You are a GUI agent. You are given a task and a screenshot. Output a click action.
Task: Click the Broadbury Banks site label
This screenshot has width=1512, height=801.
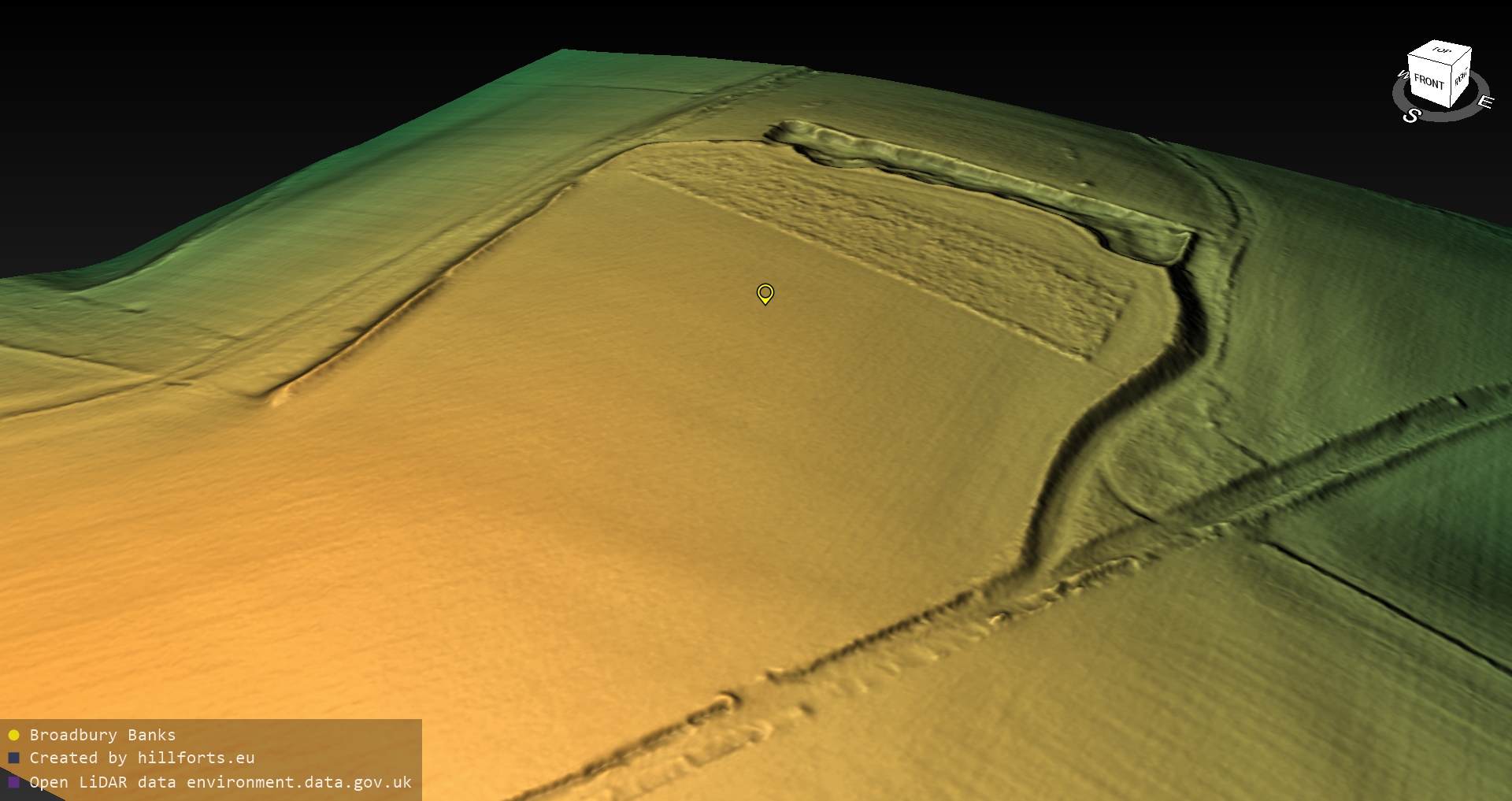point(102,735)
